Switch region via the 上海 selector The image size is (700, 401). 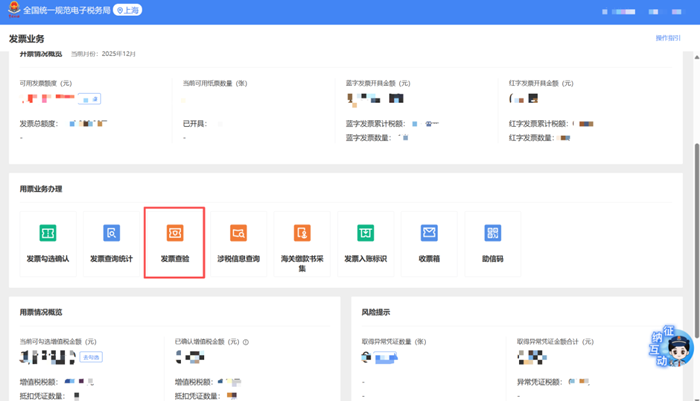[127, 9]
